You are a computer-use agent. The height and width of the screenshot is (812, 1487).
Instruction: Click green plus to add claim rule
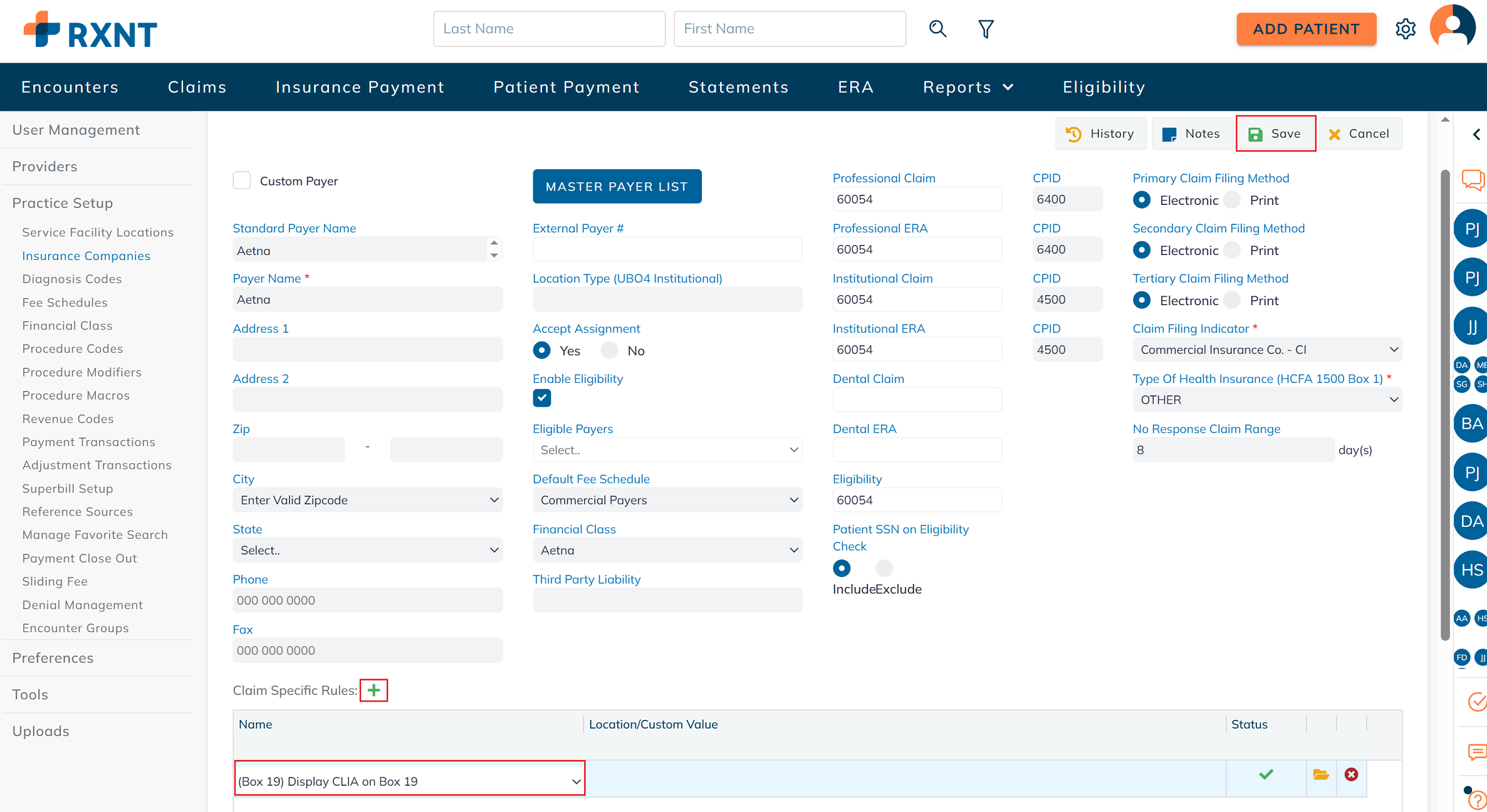click(373, 690)
